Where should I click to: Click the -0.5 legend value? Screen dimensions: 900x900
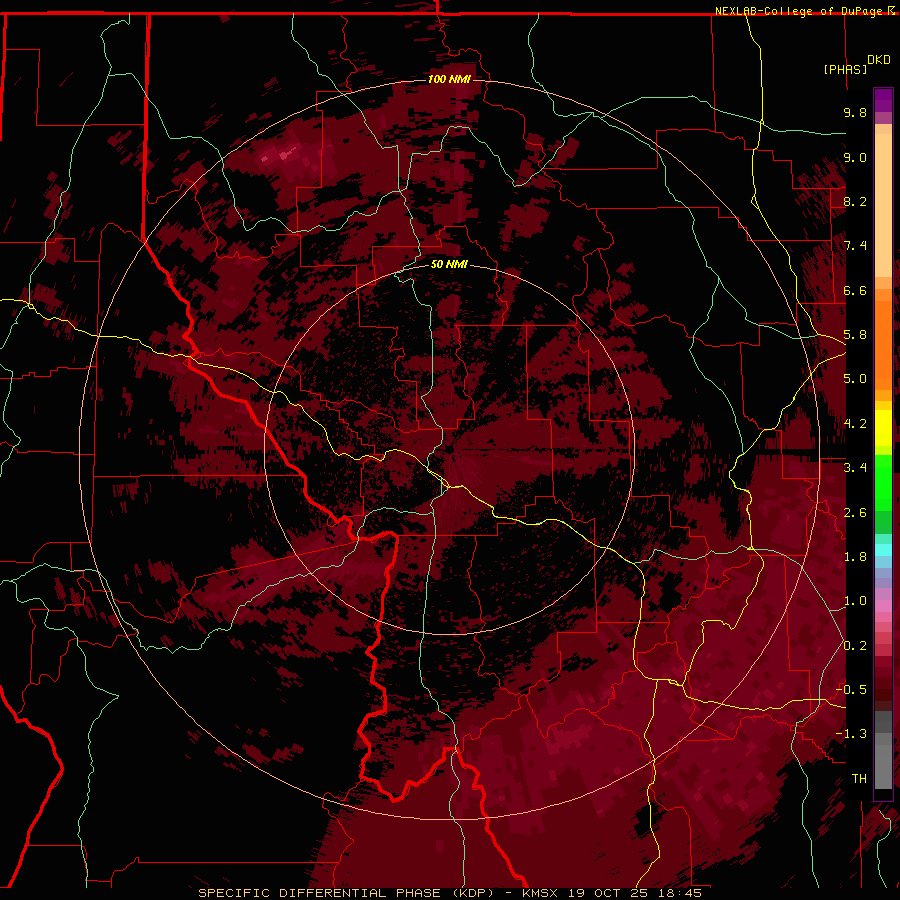click(x=851, y=690)
